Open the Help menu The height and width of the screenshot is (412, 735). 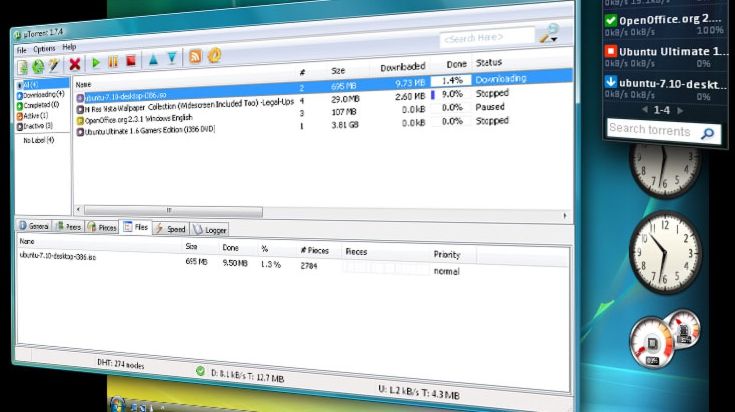(x=69, y=47)
